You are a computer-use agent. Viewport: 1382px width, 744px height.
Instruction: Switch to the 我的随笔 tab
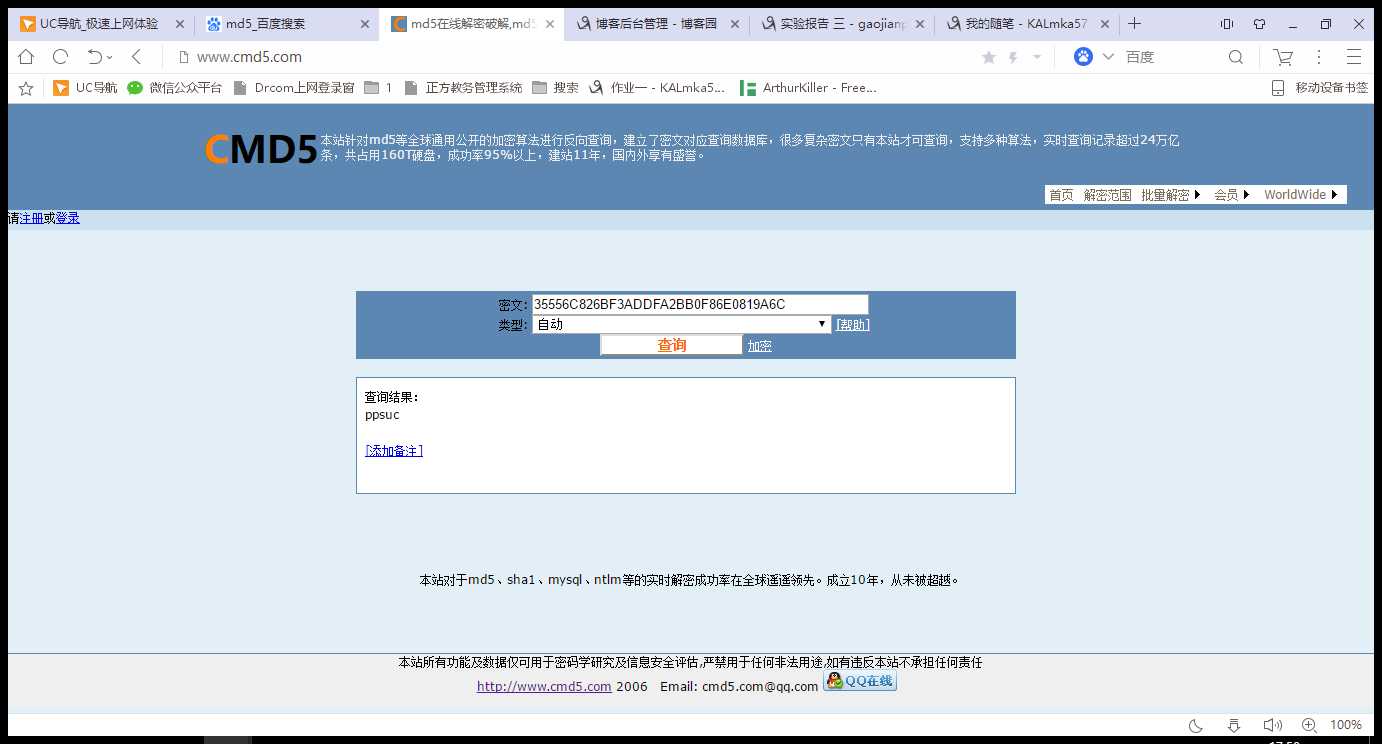1027,23
